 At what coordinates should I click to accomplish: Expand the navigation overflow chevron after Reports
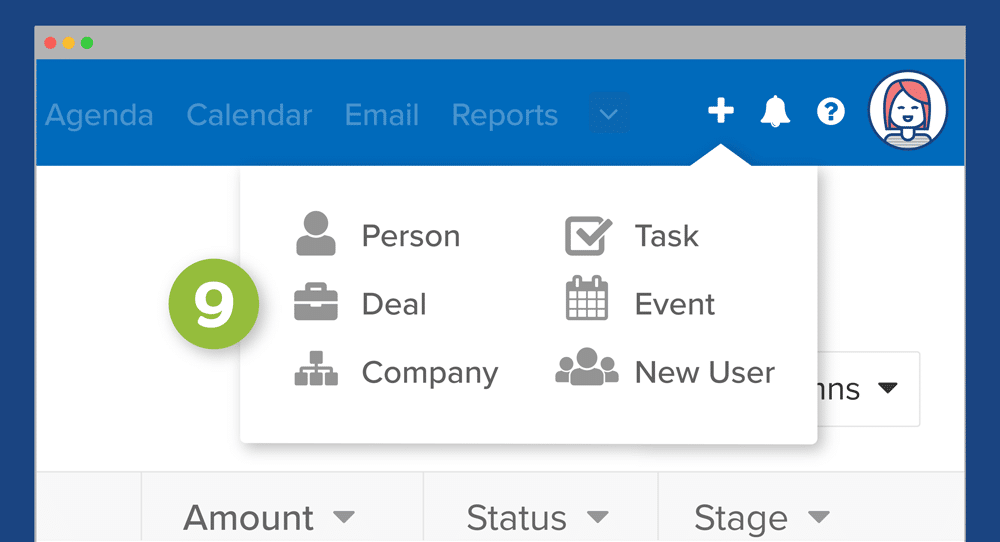609,113
